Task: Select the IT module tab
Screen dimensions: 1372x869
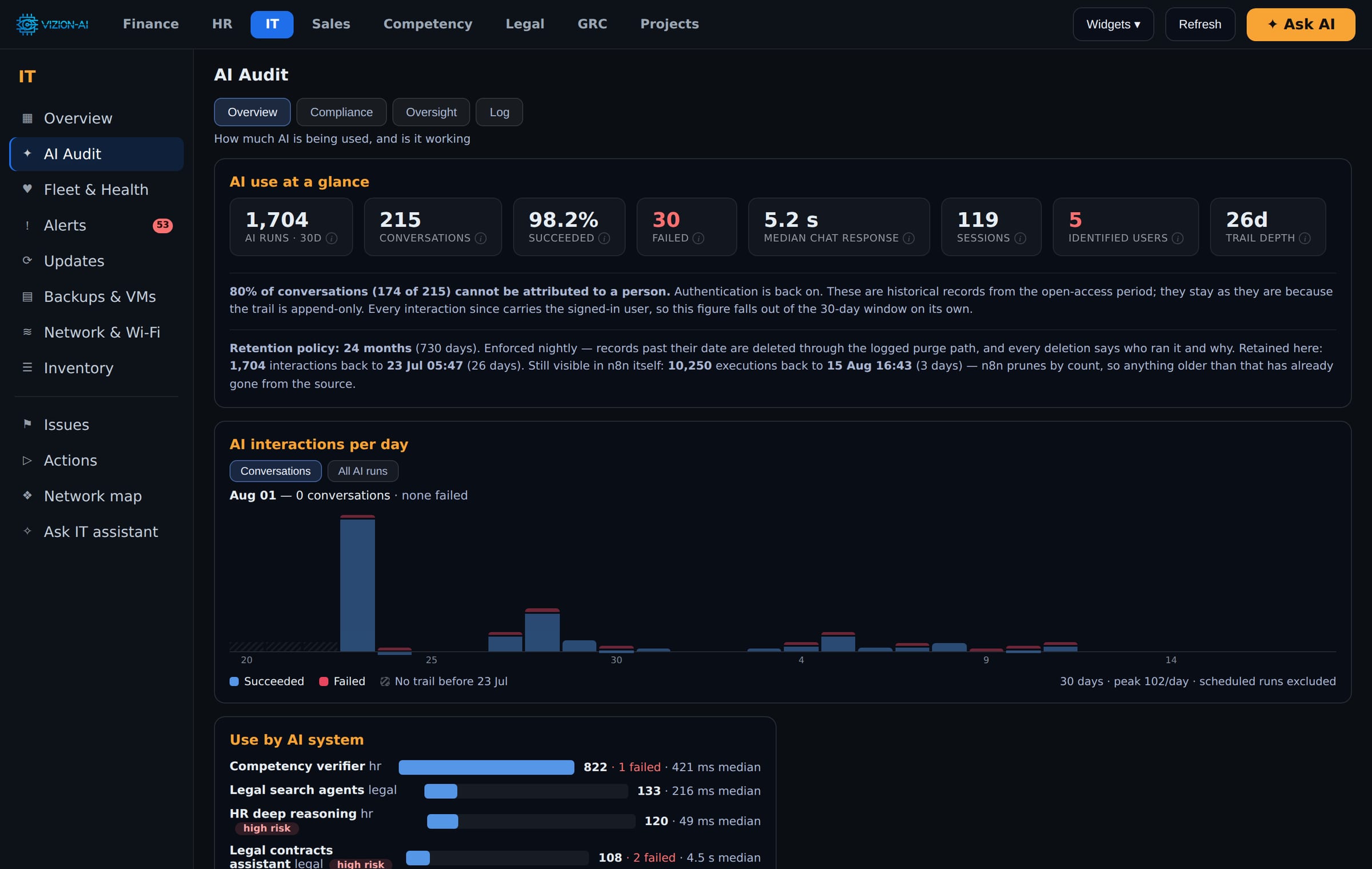Action: (x=272, y=24)
